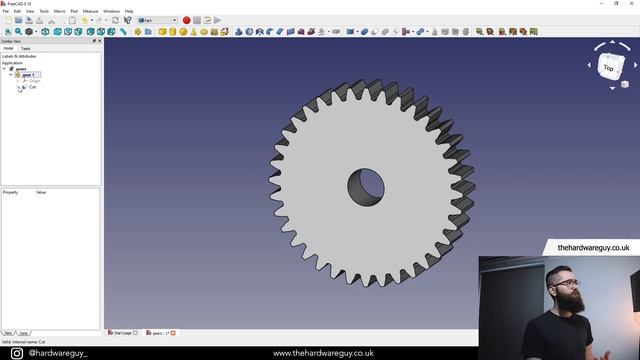Screen dimensions: 640x360
Task: Click the New document icon
Action: 8,20
